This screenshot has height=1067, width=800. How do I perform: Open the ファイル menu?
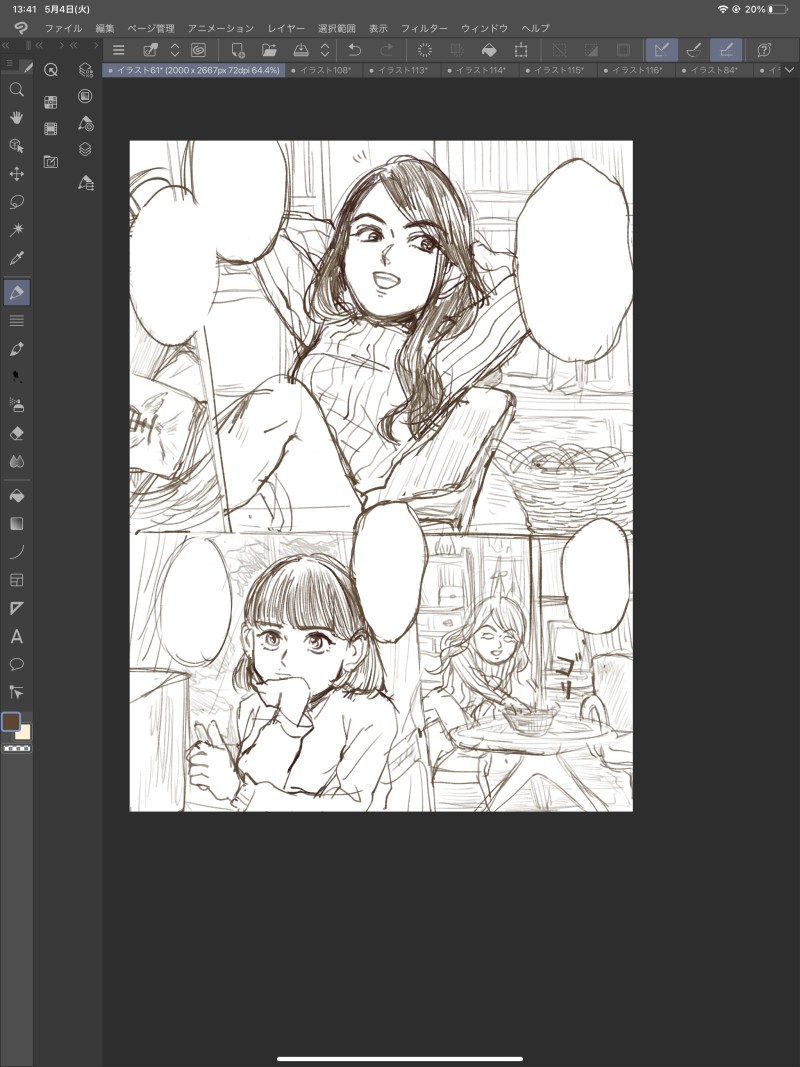point(63,28)
